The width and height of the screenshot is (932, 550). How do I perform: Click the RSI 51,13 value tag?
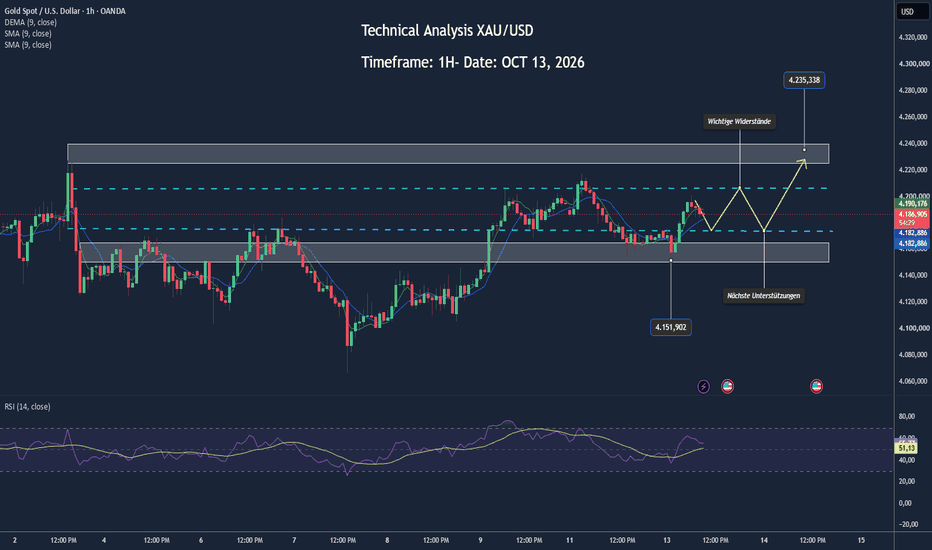(906, 448)
